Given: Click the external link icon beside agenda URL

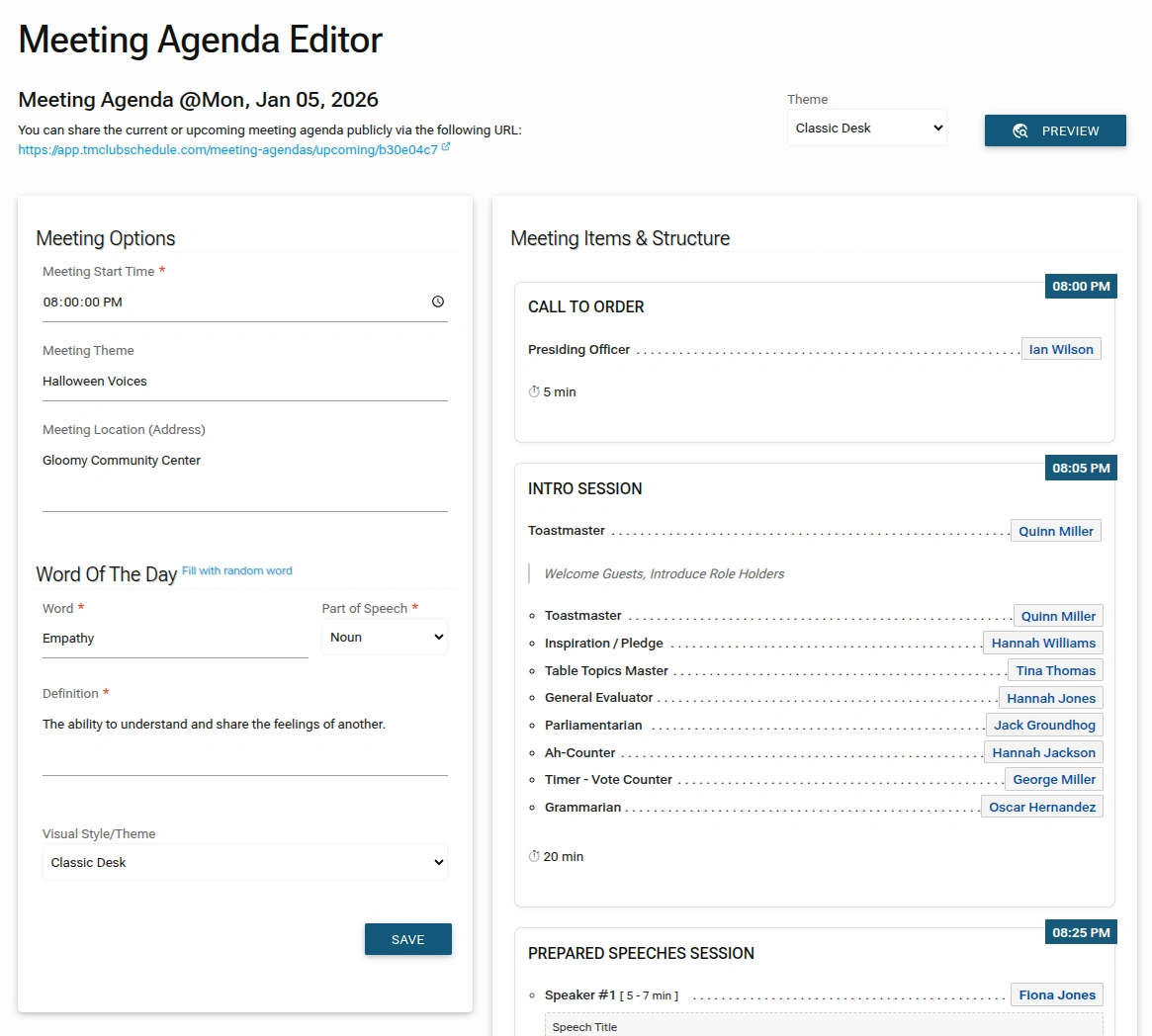Looking at the screenshot, I should coord(446,147).
